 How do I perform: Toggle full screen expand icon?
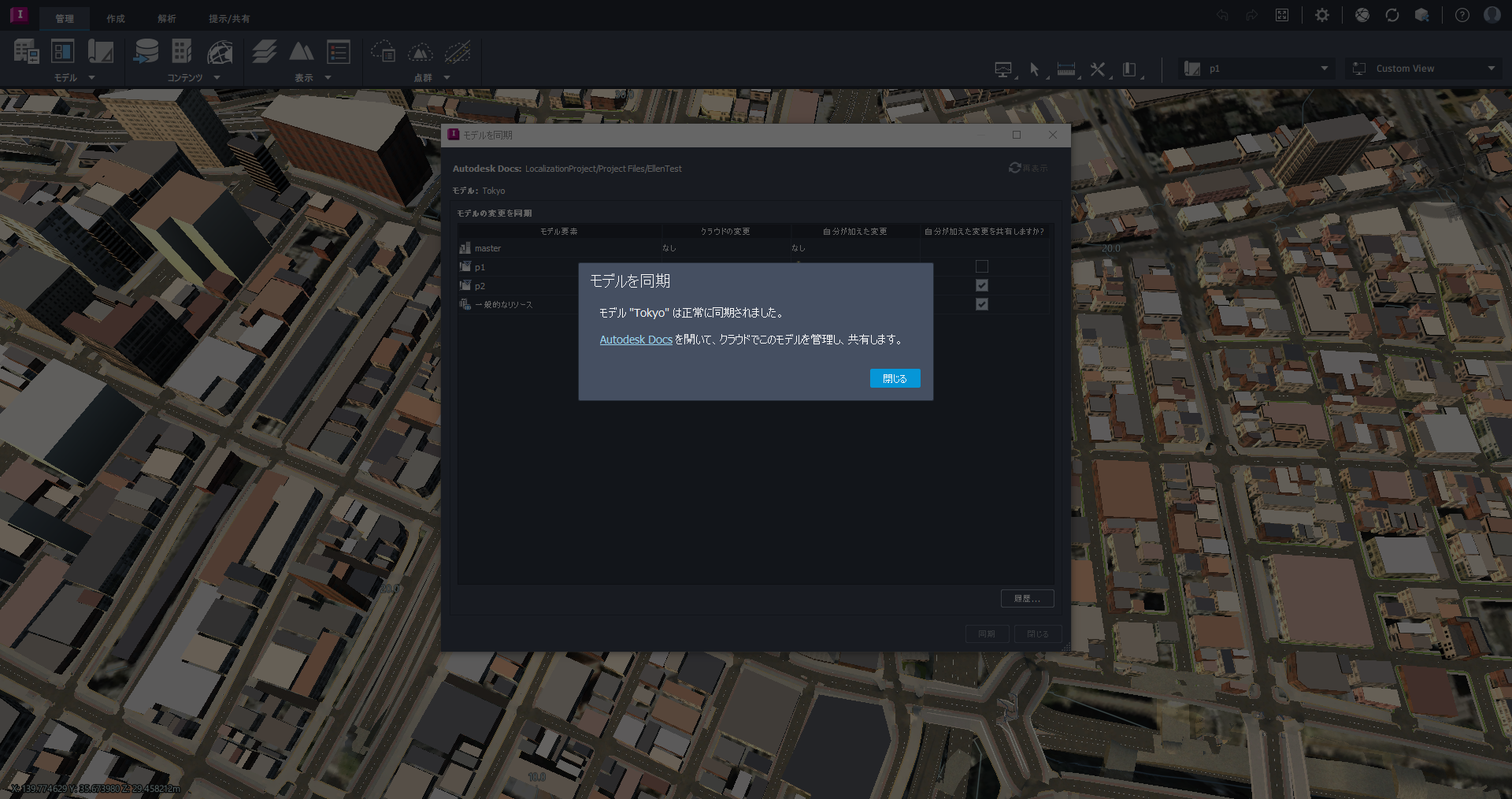[1282, 15]
